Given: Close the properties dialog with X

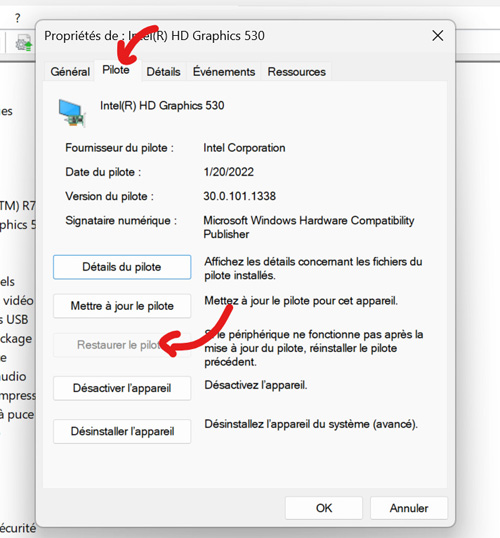Looking at the screenshot, I should (438, 35).
